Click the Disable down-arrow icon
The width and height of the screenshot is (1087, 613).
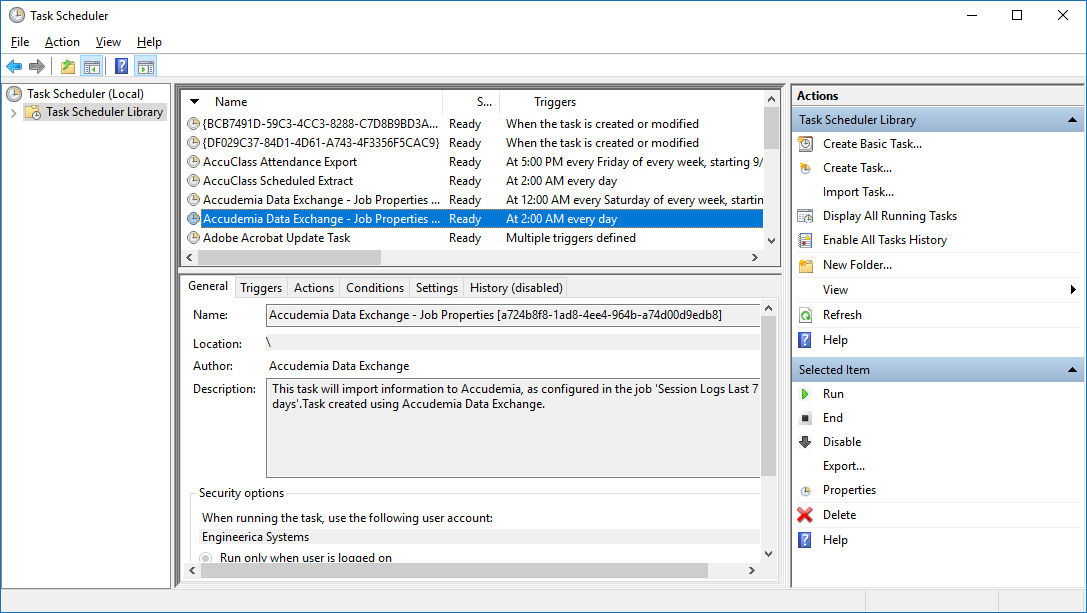(x=805, y=442)
